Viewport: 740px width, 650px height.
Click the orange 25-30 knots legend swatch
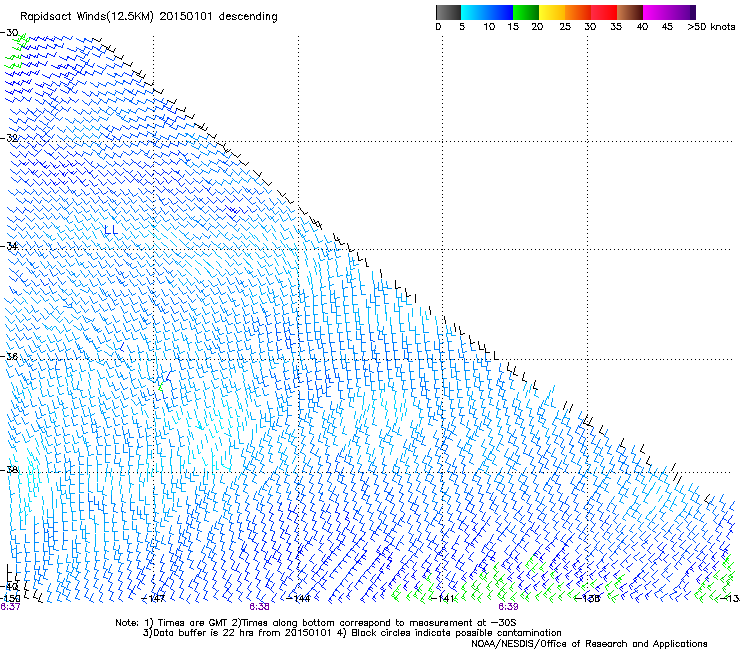pyautogui.click(x=578, y=12)
